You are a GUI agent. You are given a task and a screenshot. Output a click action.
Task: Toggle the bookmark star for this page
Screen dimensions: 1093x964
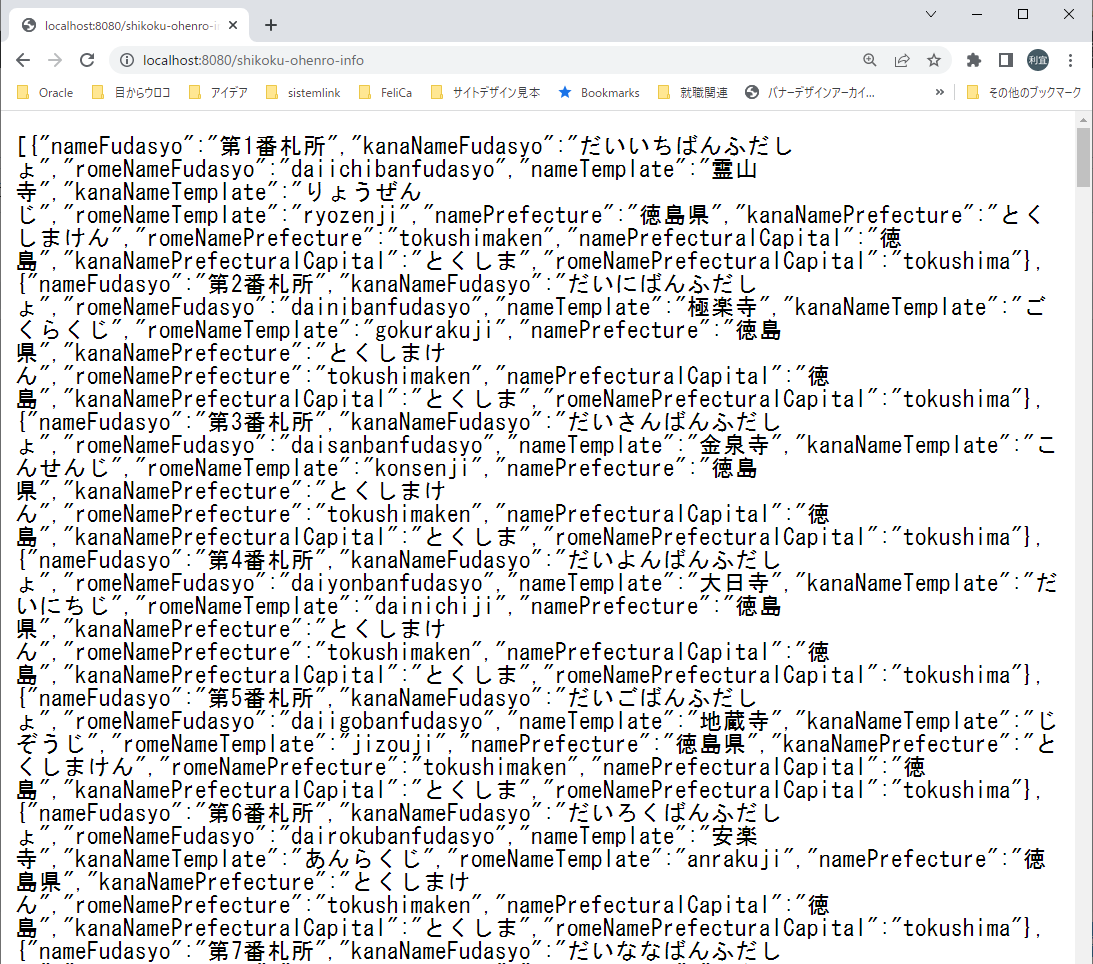pyautogui.click(x=934, y=60)
